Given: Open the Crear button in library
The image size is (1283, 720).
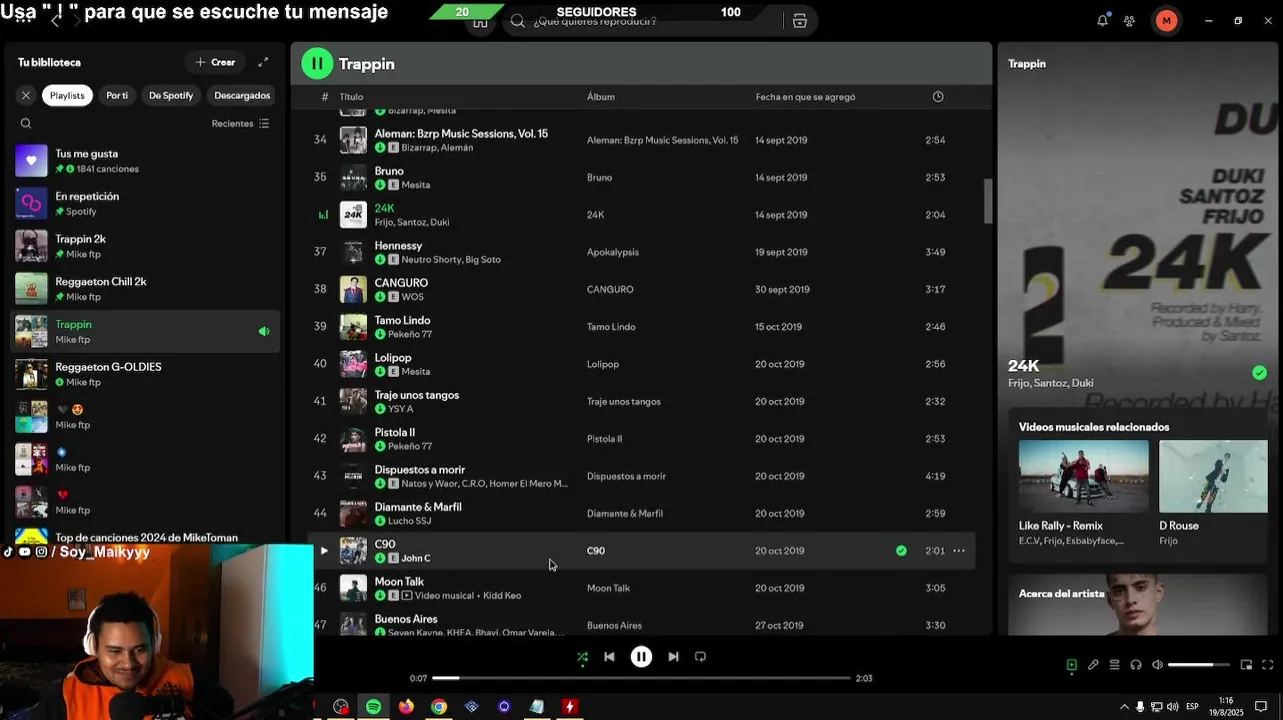Looking at the screenshot, I should point(215,62).
